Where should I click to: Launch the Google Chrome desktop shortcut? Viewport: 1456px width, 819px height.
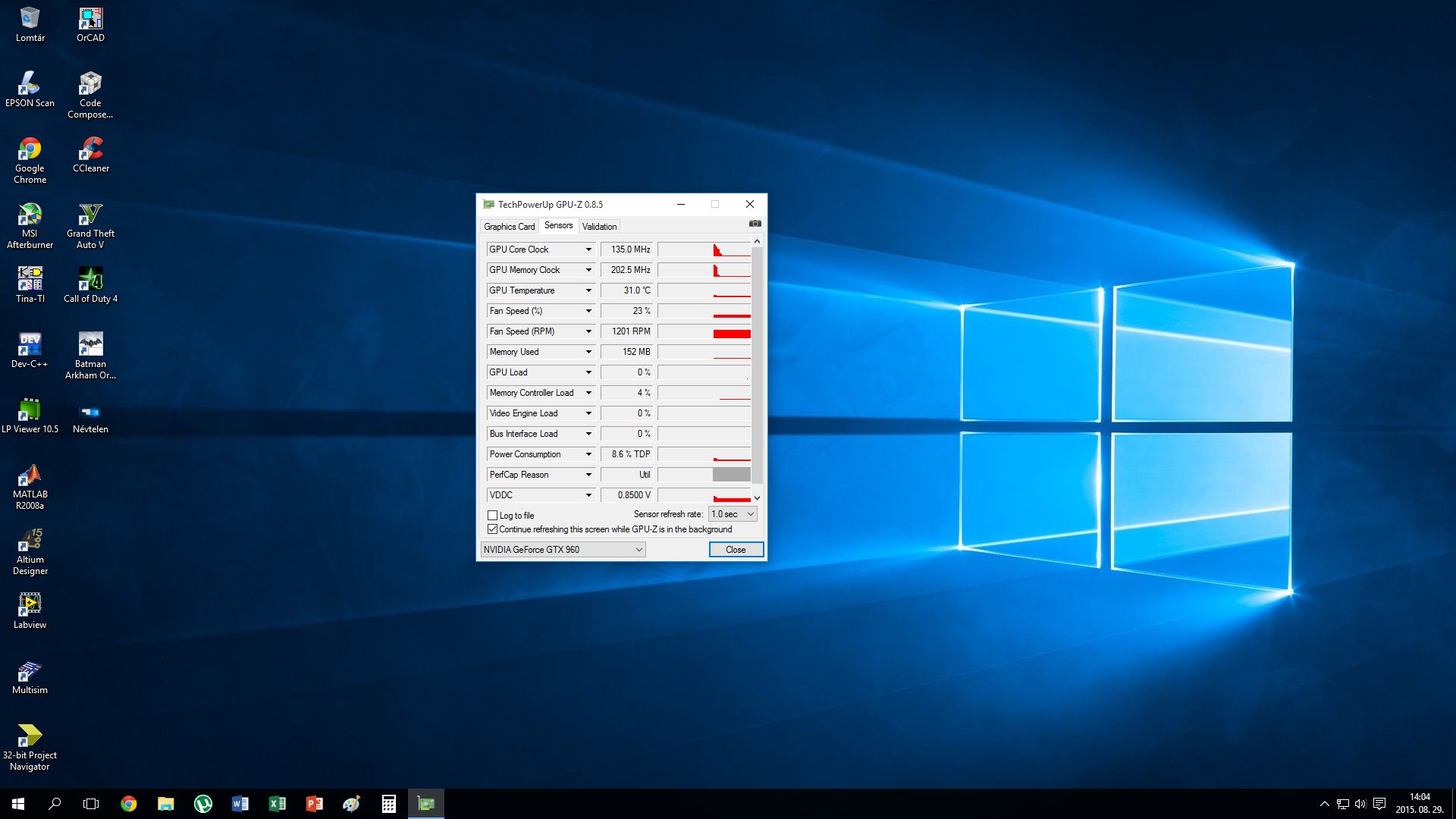tap(30, 160)
